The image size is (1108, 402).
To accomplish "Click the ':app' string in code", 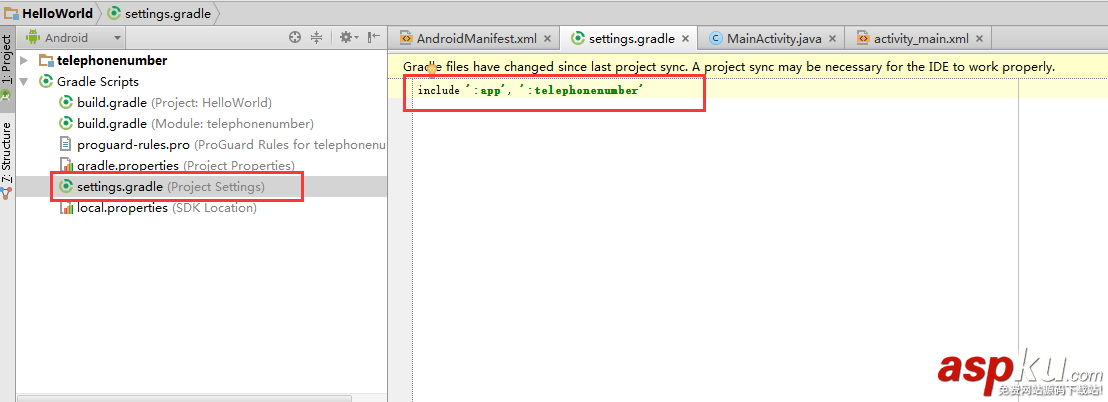I will coord(485,90).
